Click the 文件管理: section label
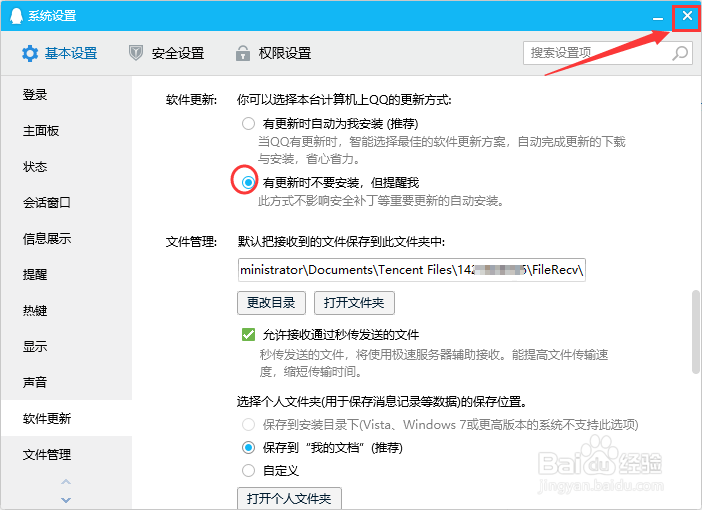Viewport: 702px width, 510px height. [191, 242]
